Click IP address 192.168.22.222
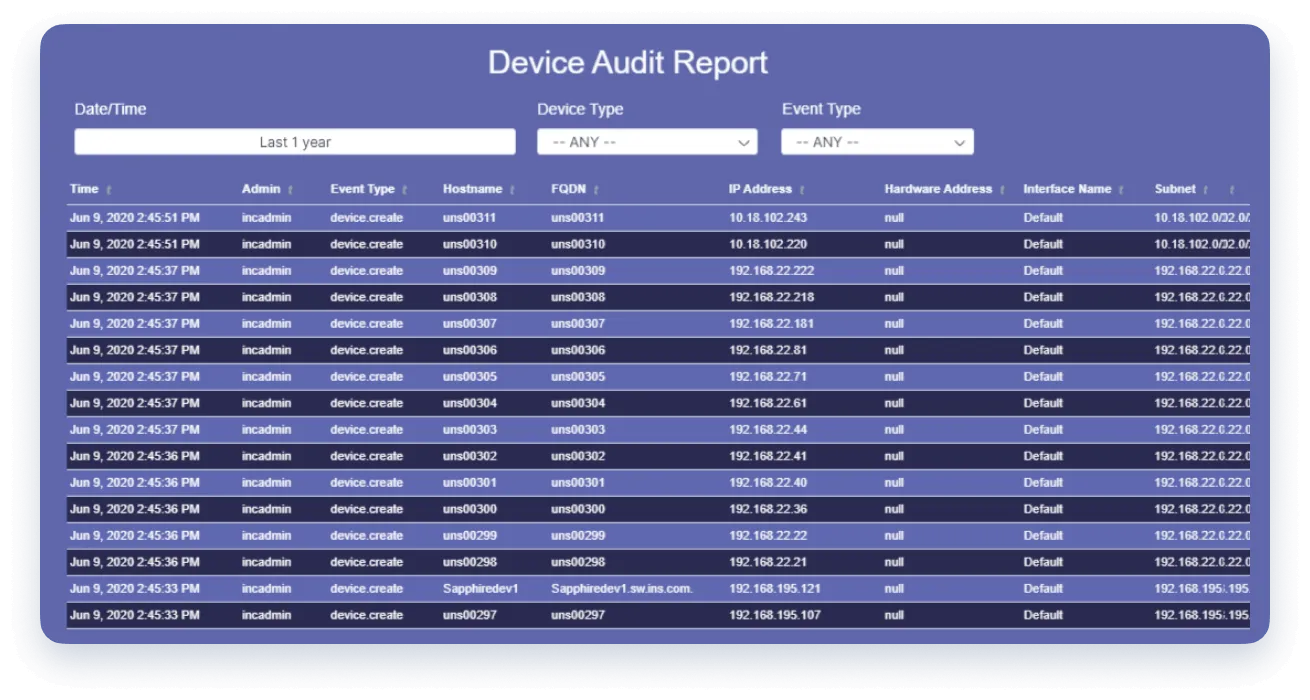This screenshot has width=1310, height=700. pyautogui.click(x=772, y=271)
